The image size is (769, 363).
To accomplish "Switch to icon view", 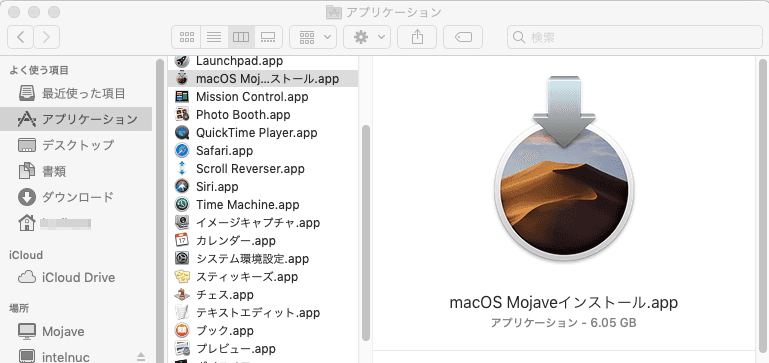I will click(x=186, y=37).
